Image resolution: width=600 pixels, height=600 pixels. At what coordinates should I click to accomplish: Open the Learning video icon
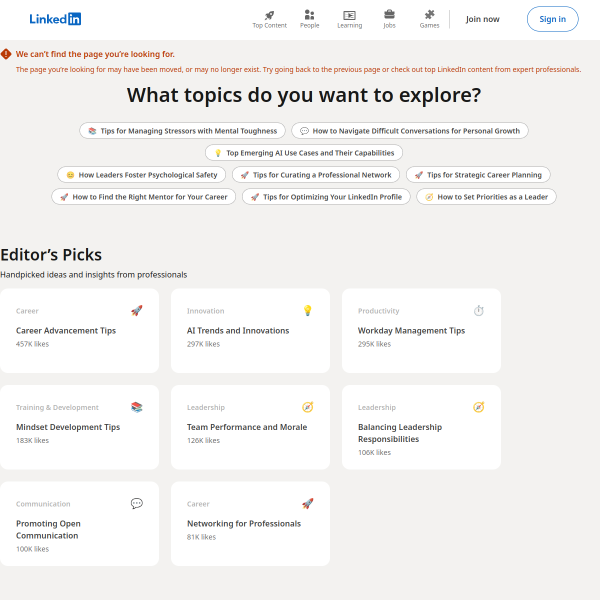349,15
